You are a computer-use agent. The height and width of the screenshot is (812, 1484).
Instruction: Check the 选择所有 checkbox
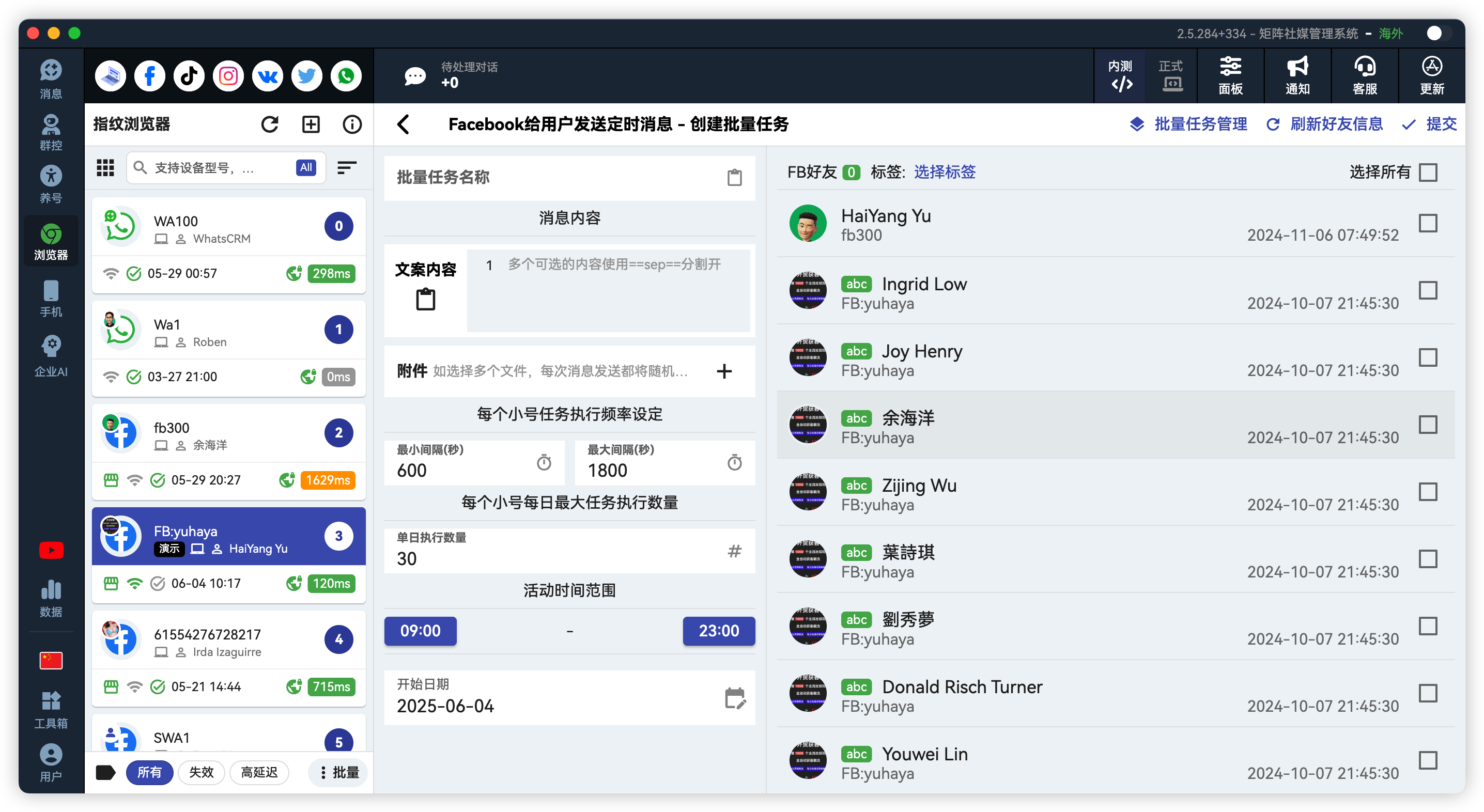pos(1428,172)
